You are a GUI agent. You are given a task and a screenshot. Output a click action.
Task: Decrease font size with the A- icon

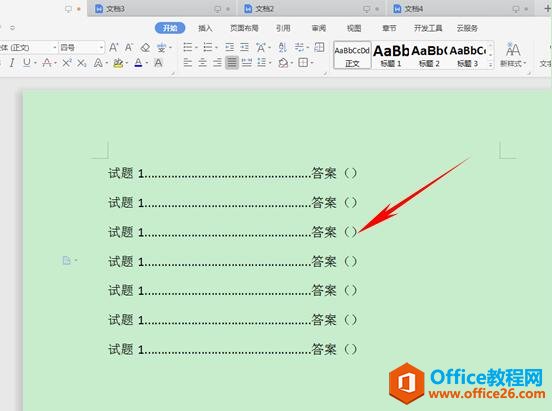pos(129,47)
